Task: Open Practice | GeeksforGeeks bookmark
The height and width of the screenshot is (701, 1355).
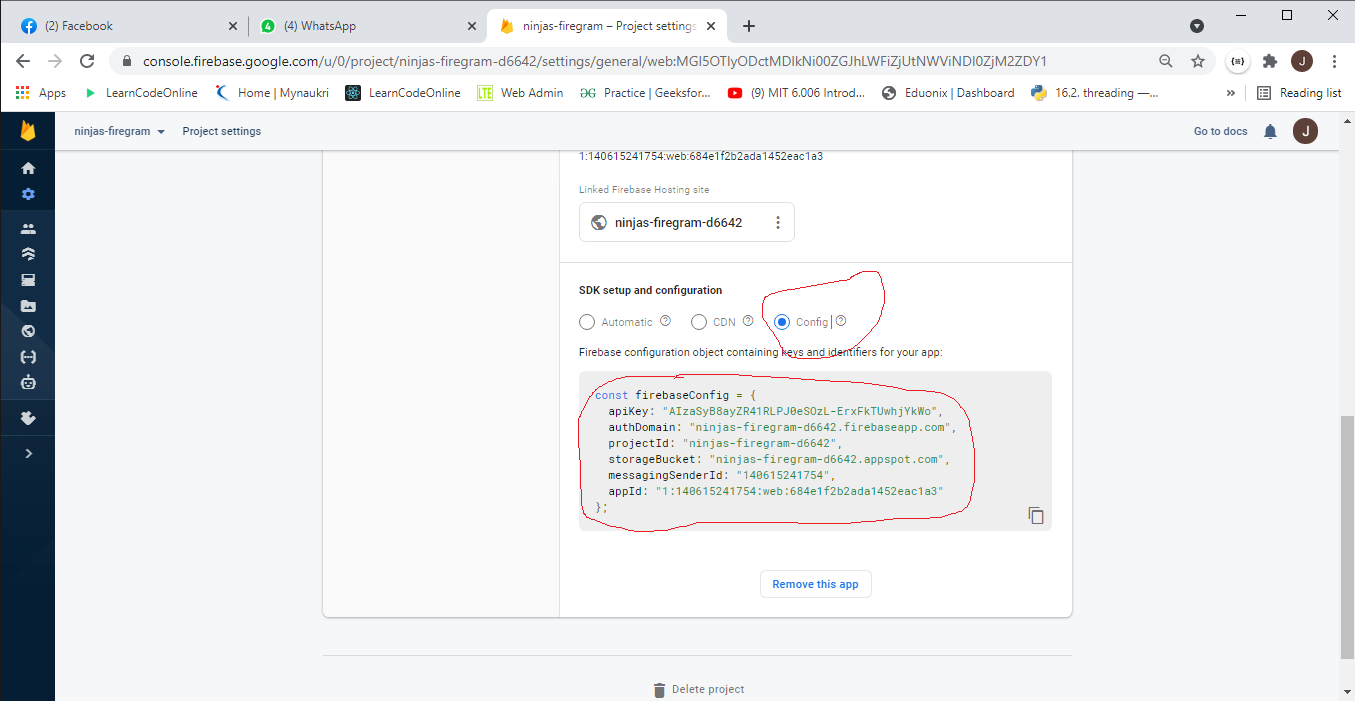Action: tap(644, 93)
